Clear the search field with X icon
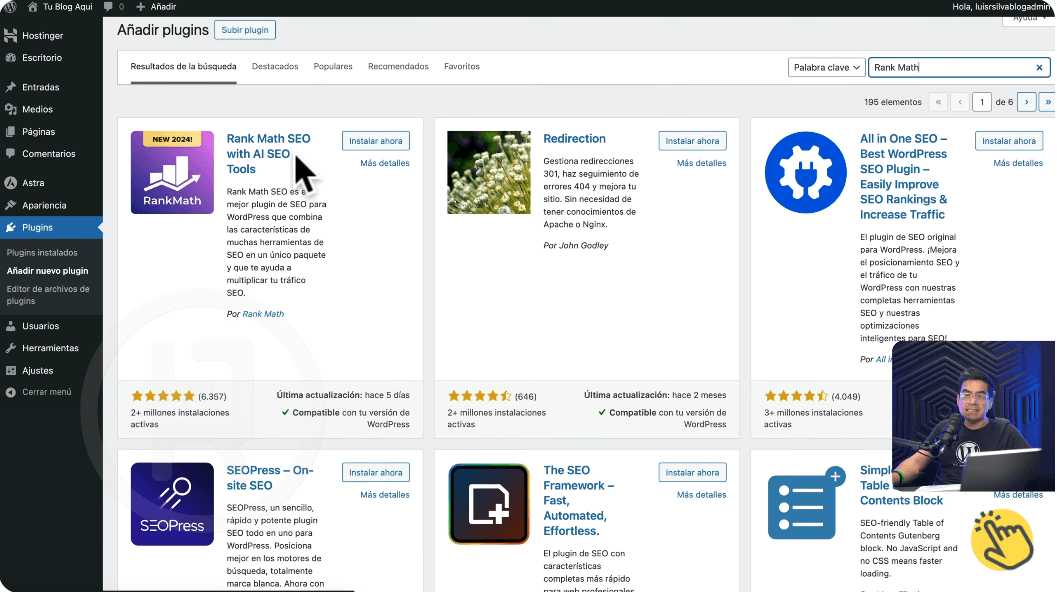This screenshot has height=592, width=1057. 1039,67
